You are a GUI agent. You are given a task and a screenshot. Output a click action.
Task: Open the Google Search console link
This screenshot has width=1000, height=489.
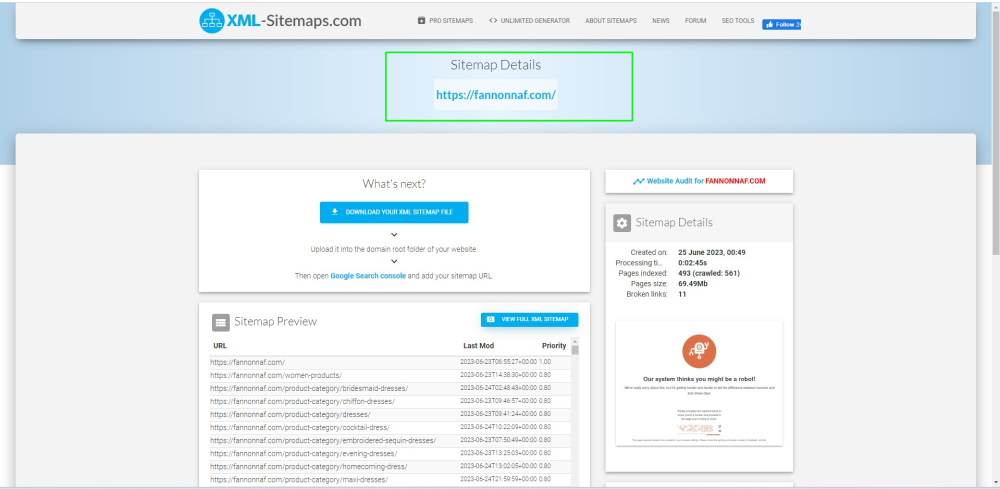(x=368, y=275)
